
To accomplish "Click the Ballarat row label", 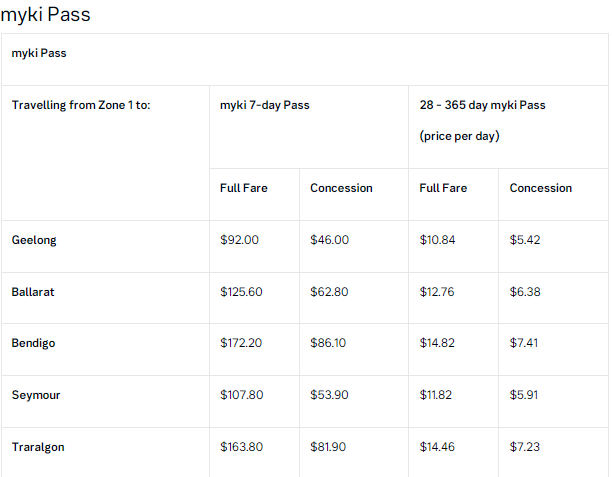I will pos(34,292).
